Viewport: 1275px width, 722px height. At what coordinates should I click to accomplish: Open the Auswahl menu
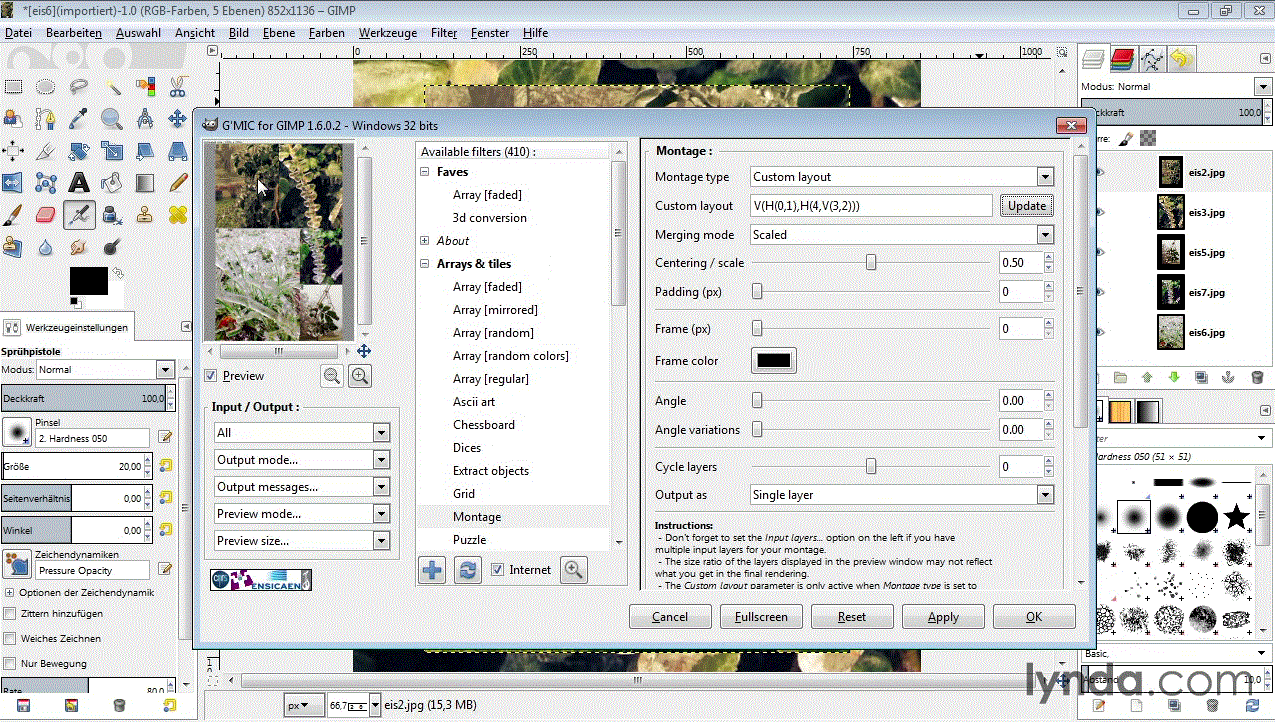[138, 33]
